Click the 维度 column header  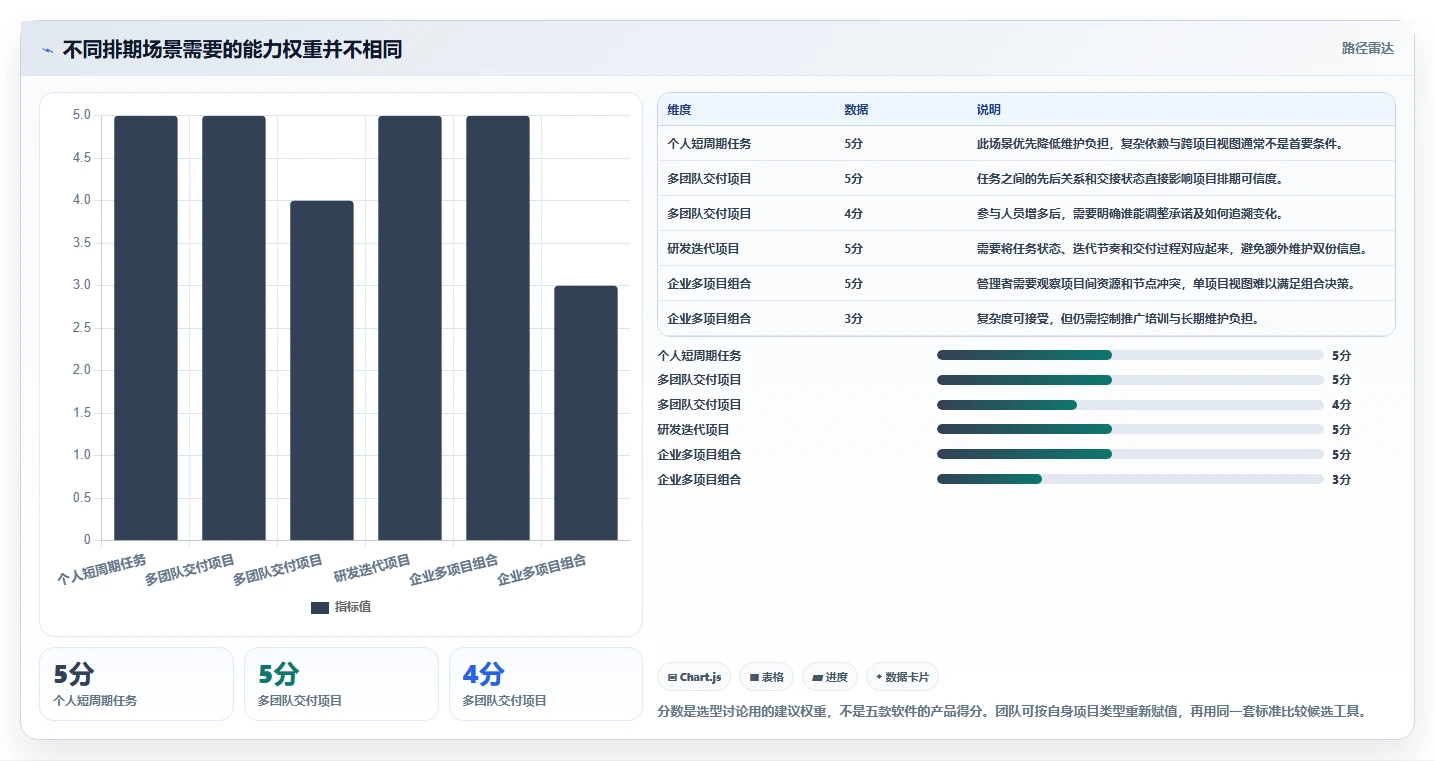(x=679, y=110)
